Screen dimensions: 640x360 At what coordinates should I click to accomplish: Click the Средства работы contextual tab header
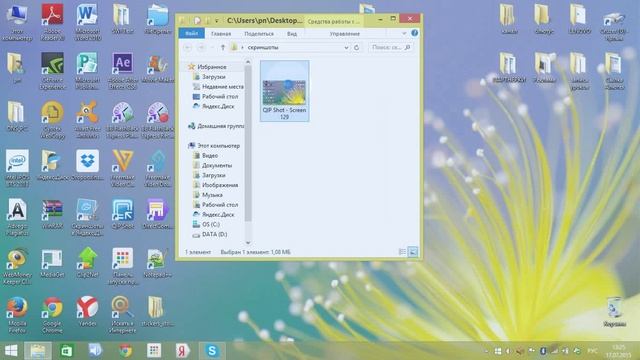pos(333,21)
